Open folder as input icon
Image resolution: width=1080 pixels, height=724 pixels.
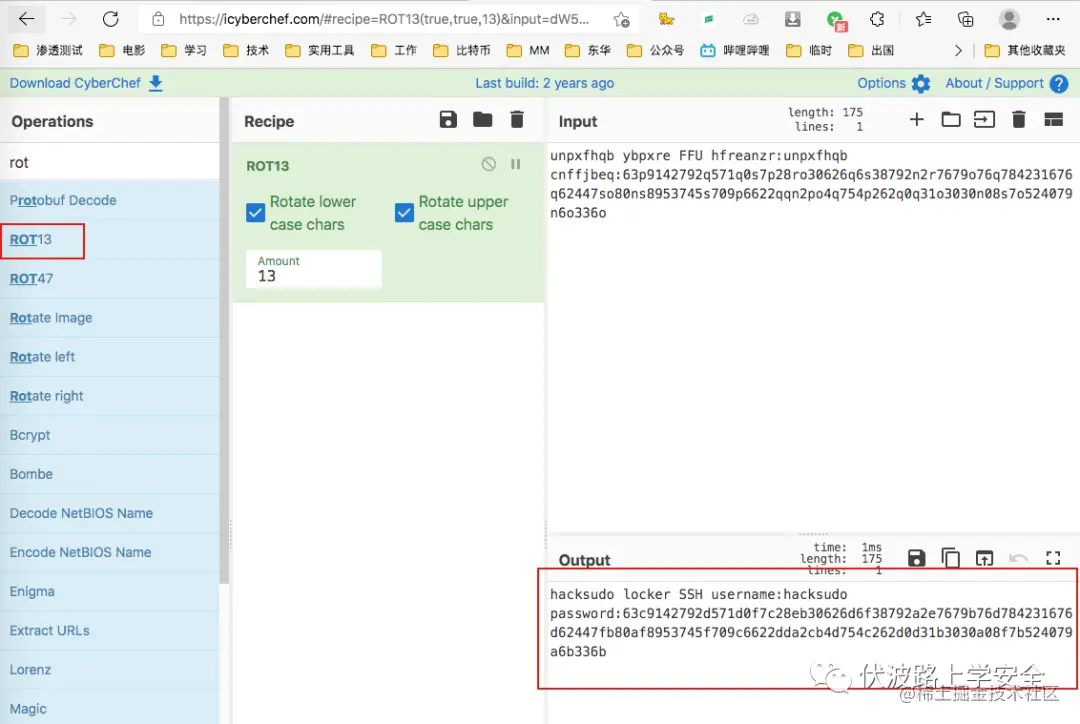click(951, 119)
